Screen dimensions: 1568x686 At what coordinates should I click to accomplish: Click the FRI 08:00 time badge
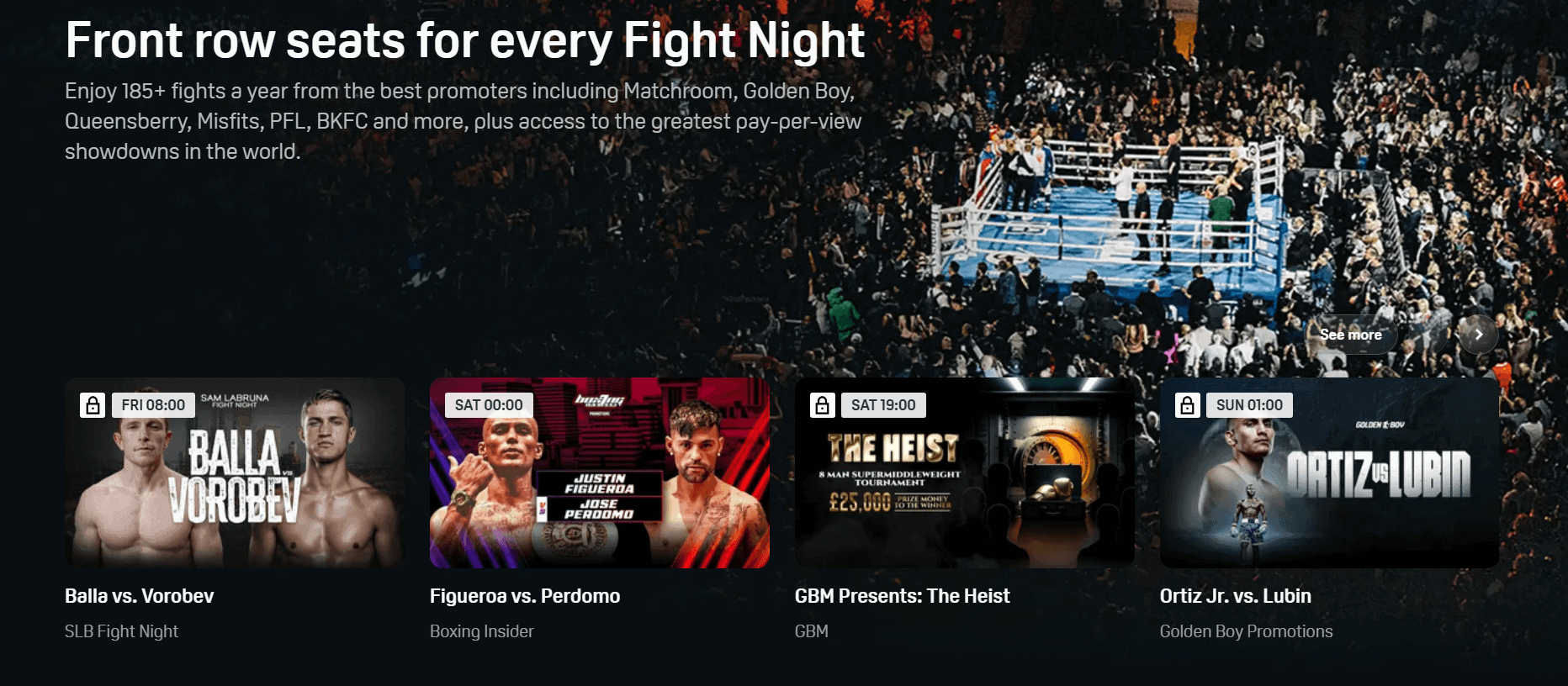tap(153, 405)
